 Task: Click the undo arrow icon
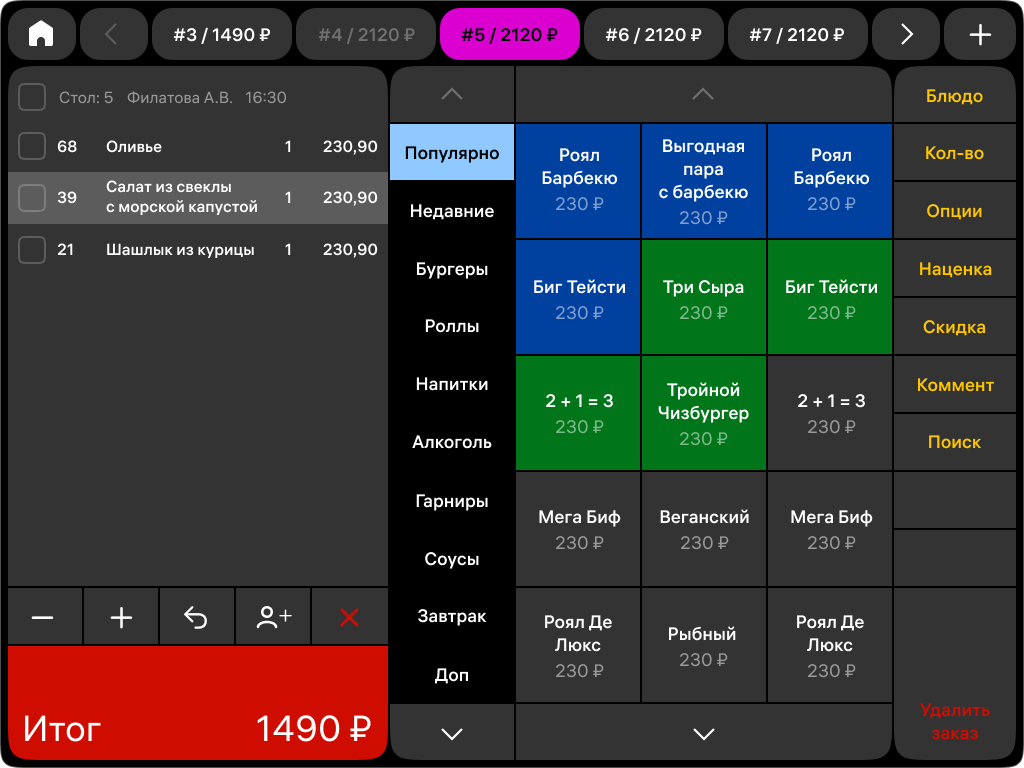tap(197, 617)
